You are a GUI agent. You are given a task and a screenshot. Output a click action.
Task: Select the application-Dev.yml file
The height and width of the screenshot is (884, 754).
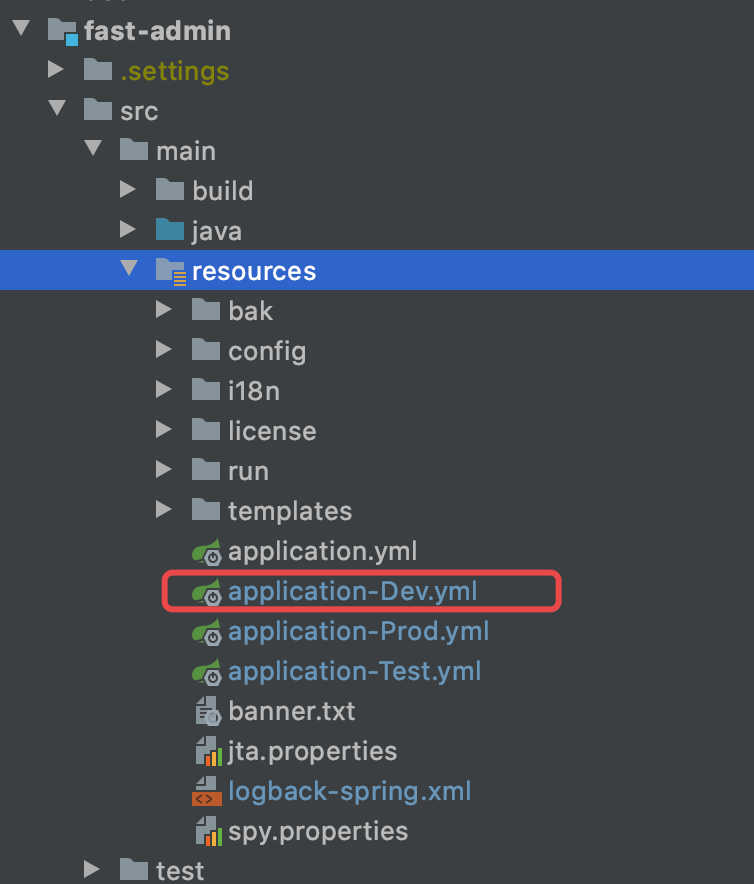[x=352, y=591]
